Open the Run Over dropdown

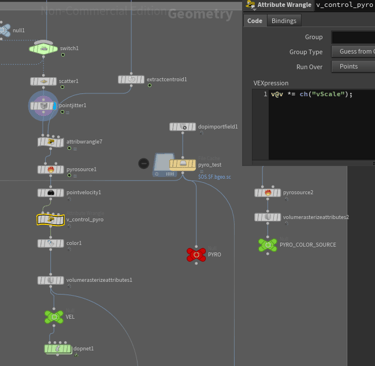[x=353, y=67]
